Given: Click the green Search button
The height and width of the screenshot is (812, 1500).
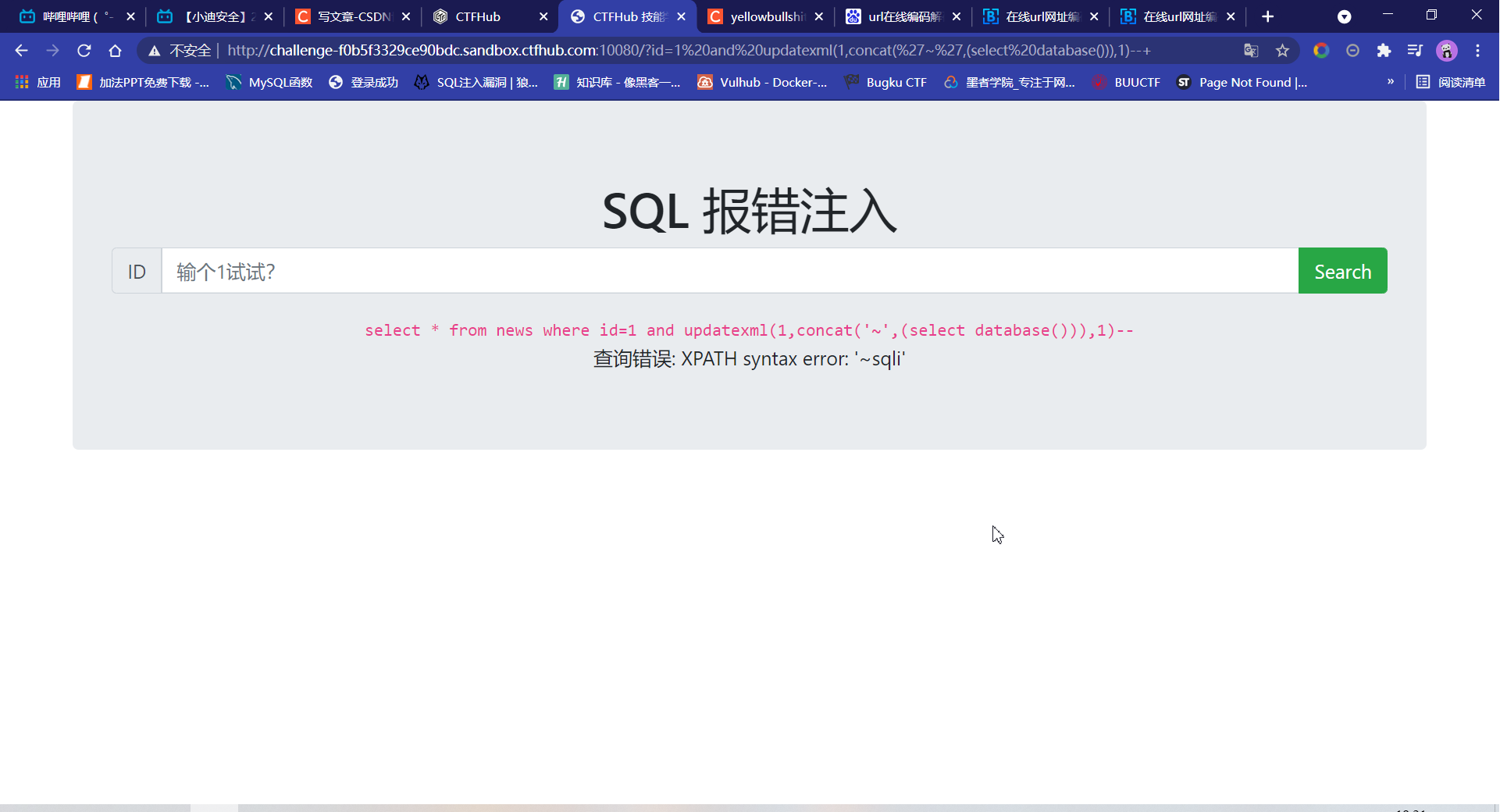Looking at the screenshot, I should pyautogui.click(x=1342, y=271).
